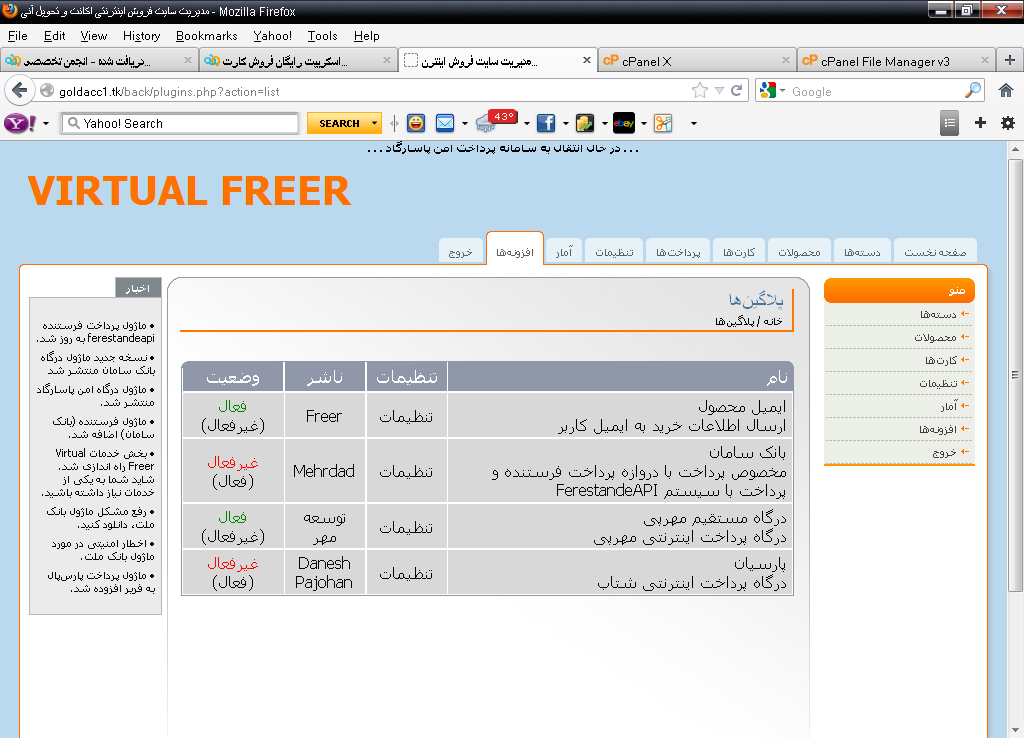Open the Google search engine selector dropdown
Image resolution: width=1024 pixels, height=738 pixels.
pos(782,91)
